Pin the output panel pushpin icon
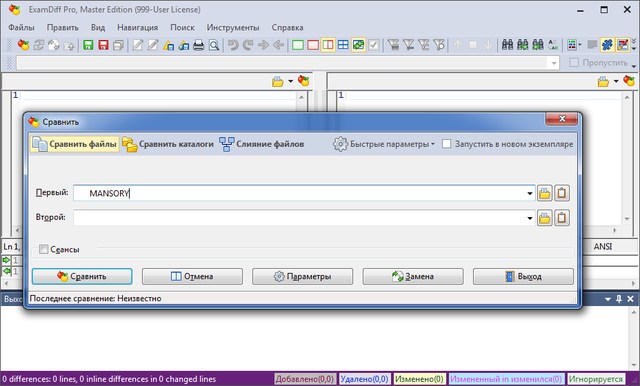The width and height of the screenshot is (640, 386). [619, 299]
